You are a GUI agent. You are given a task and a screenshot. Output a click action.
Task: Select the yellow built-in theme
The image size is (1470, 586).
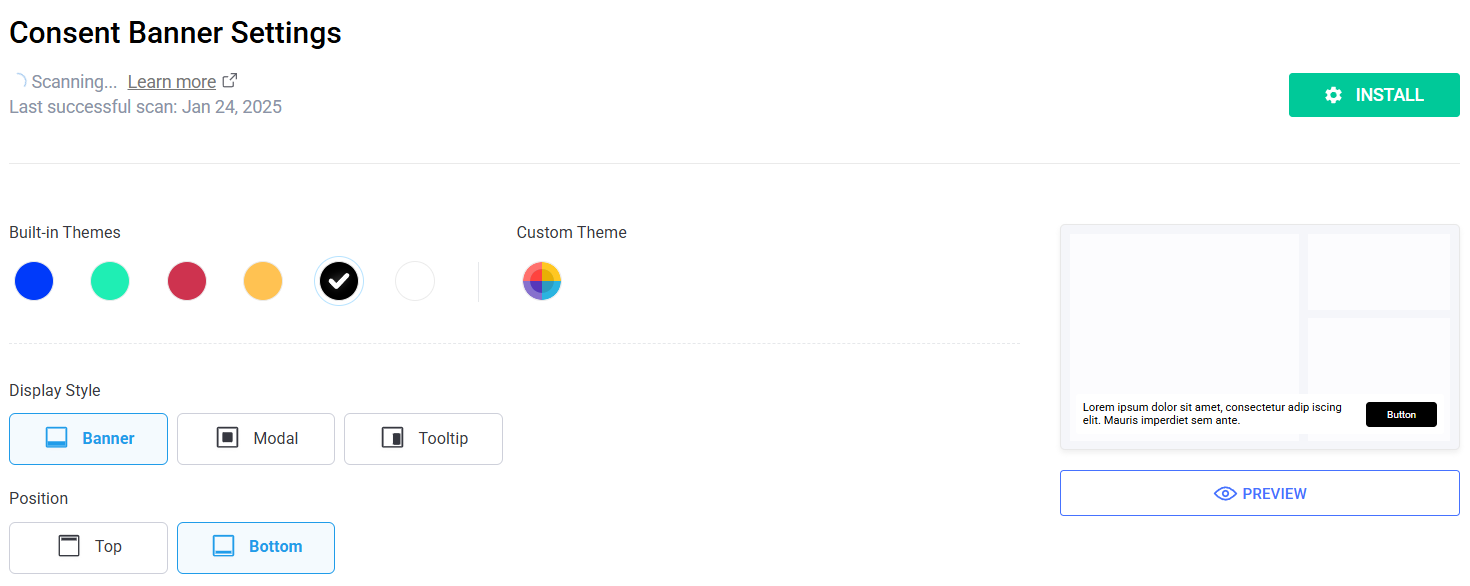tap(263, 281)
